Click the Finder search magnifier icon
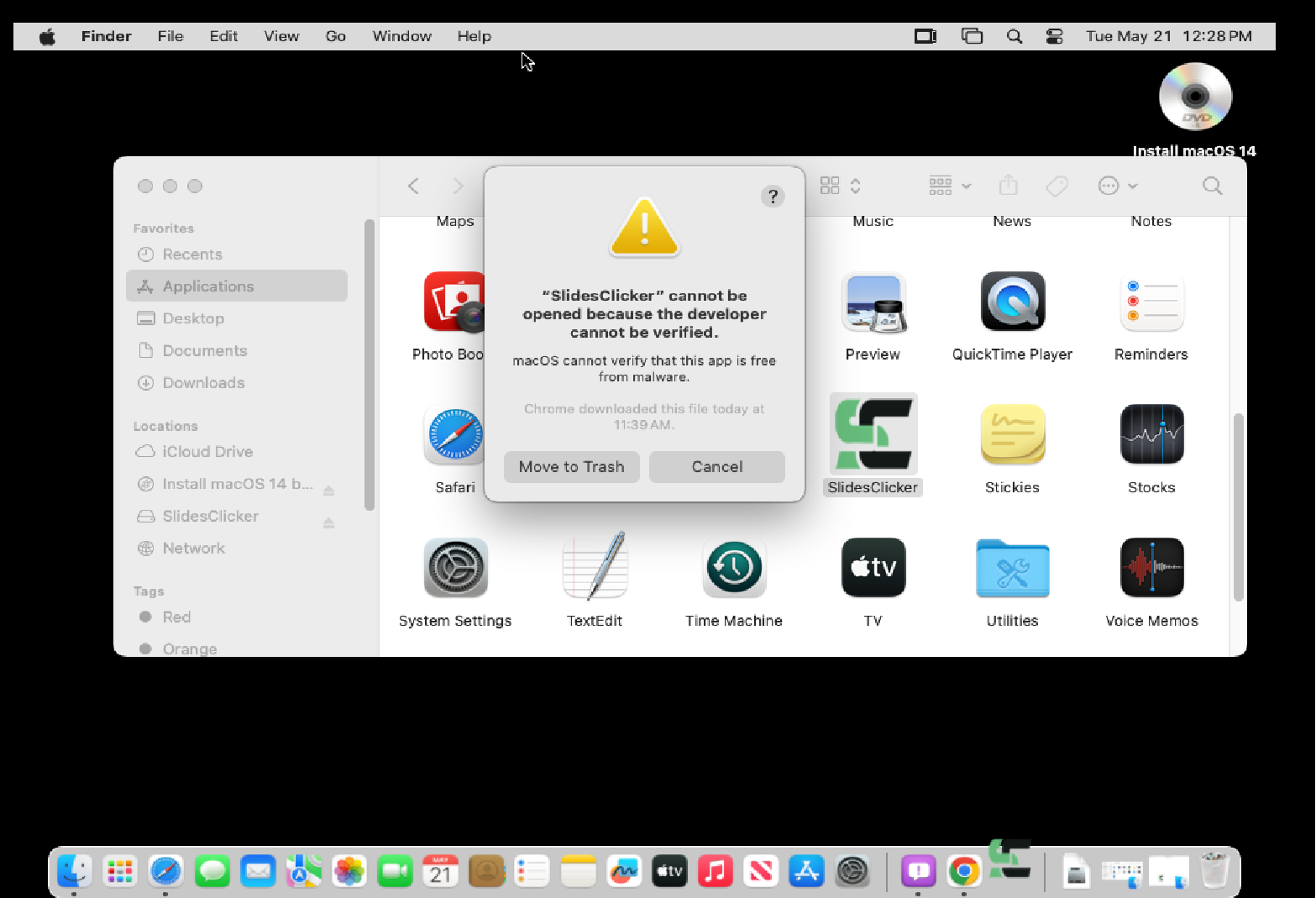Image resolution: width=1316 pixels, height=898 pixels. coord(1212,186)
